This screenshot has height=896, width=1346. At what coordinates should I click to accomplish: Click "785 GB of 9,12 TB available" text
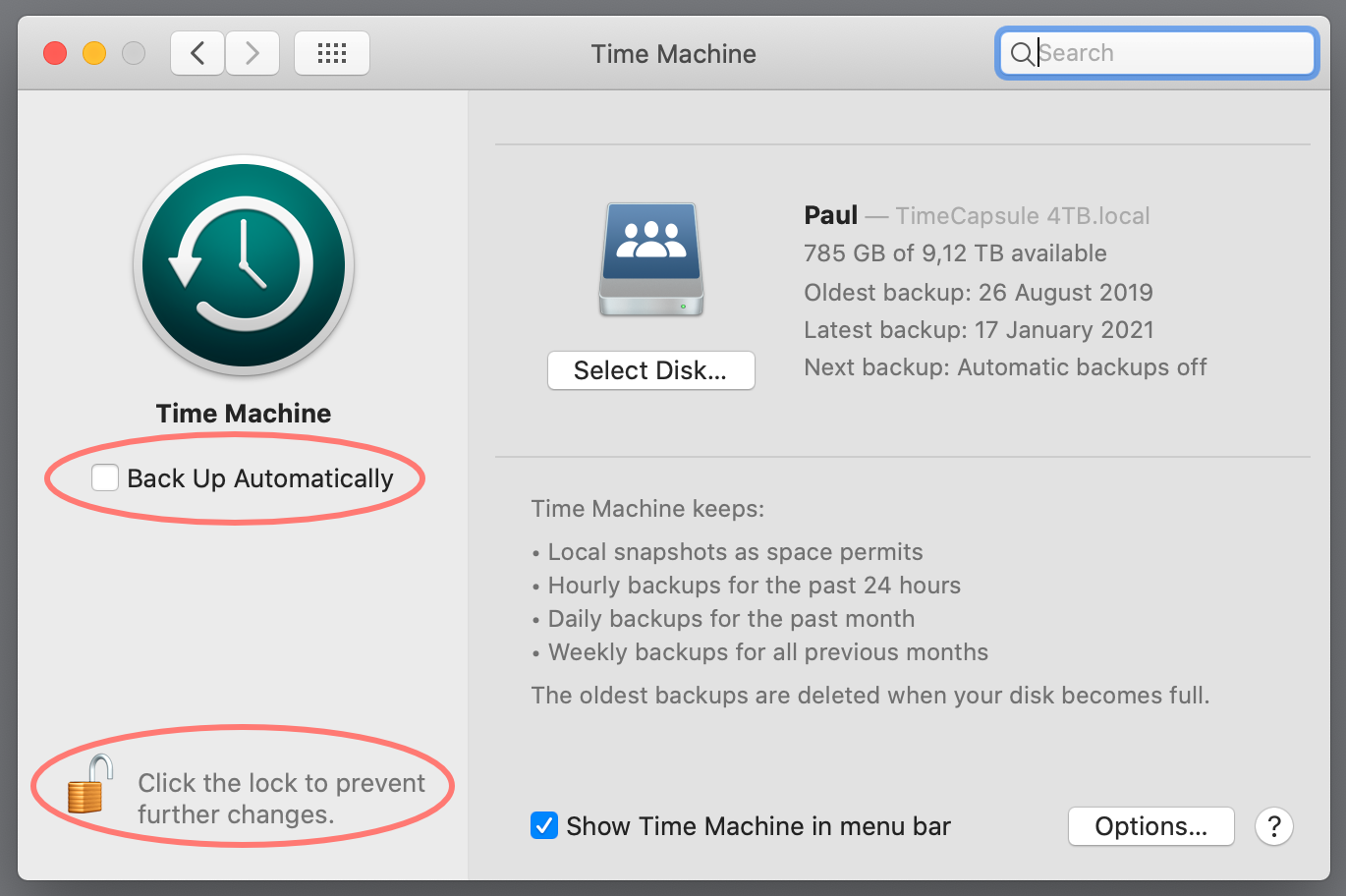(x=955, y=253)
